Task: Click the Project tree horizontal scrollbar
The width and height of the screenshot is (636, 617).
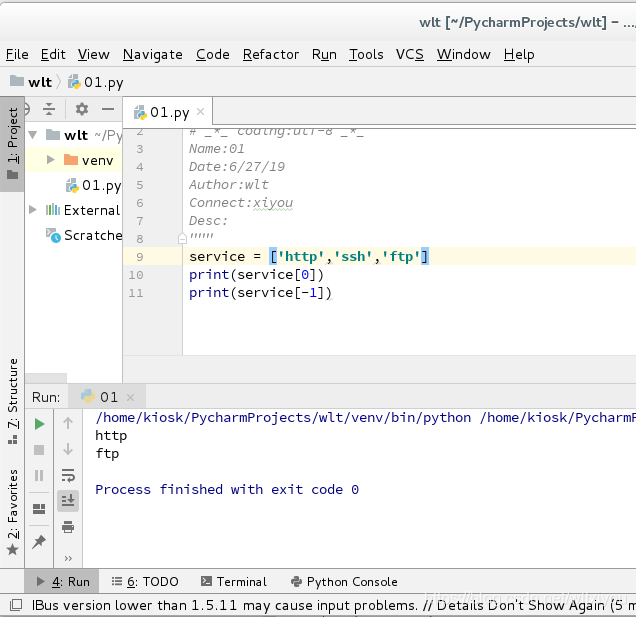Action: coord(46,378)
